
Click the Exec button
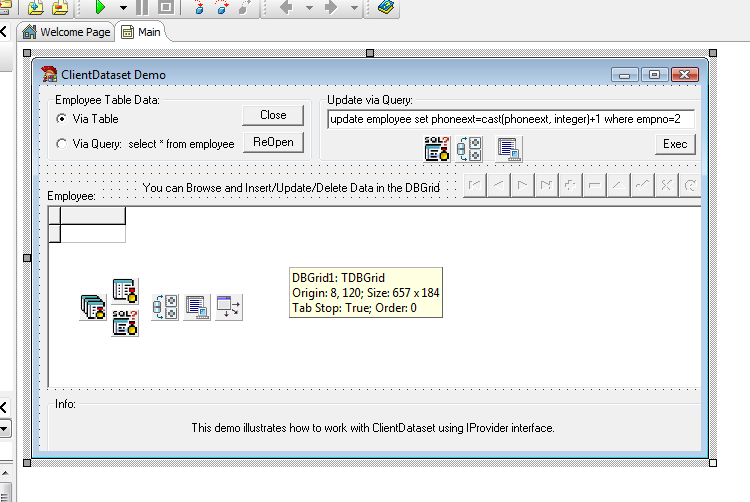tap(675, 144)
